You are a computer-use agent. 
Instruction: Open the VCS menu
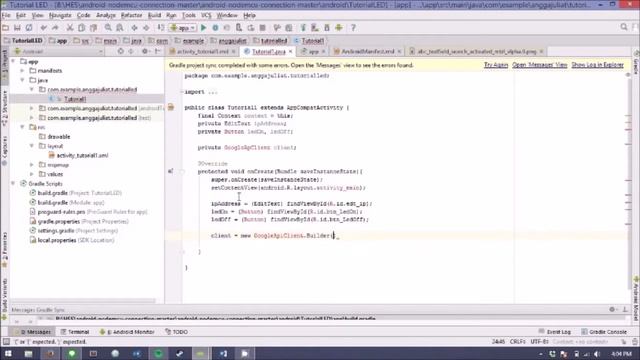pyautogui.click(x=206, y=15)
